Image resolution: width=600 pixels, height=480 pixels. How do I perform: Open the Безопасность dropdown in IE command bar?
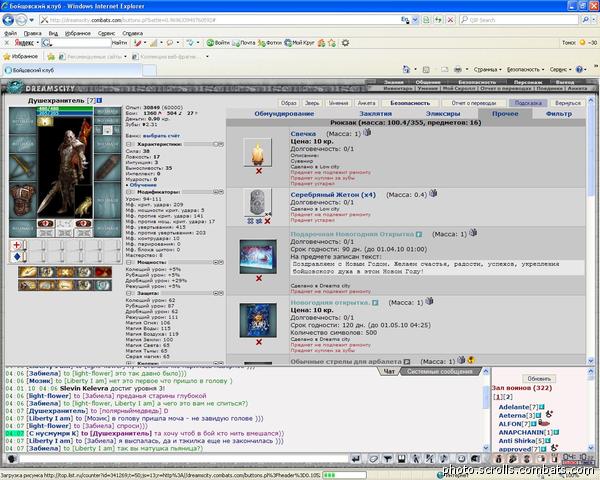(525, 70)
